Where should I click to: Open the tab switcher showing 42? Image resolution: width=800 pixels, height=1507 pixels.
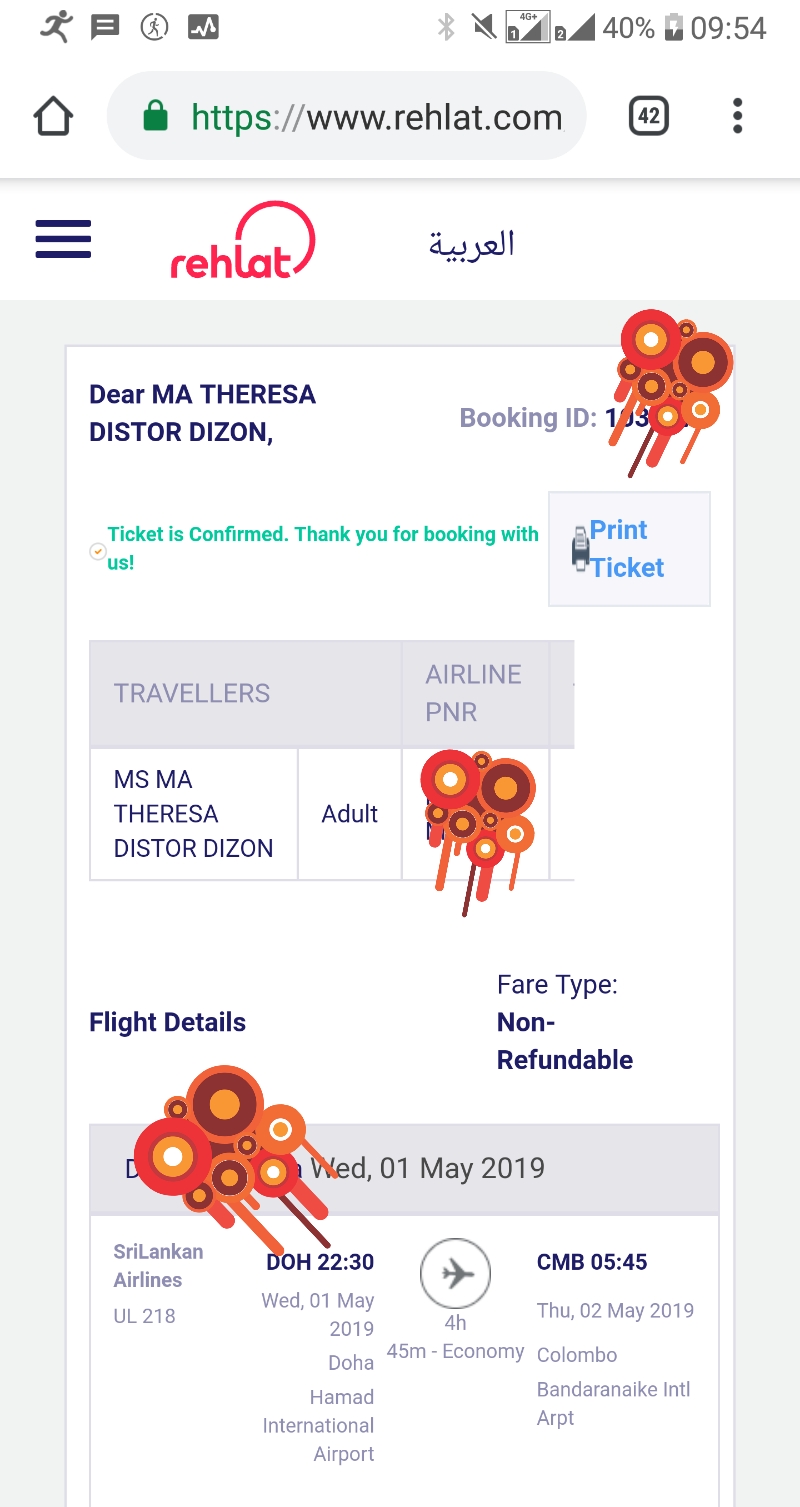click(x=648, y=117)
